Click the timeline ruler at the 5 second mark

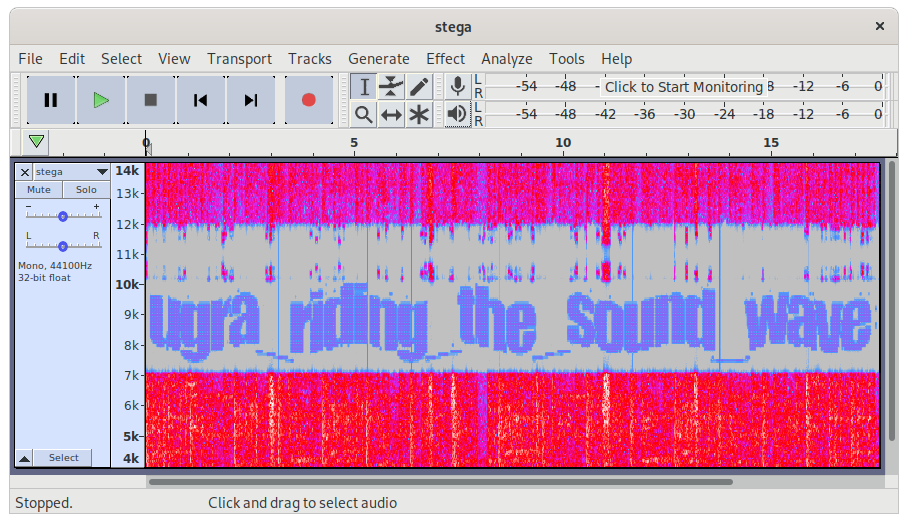click(354, 143)
